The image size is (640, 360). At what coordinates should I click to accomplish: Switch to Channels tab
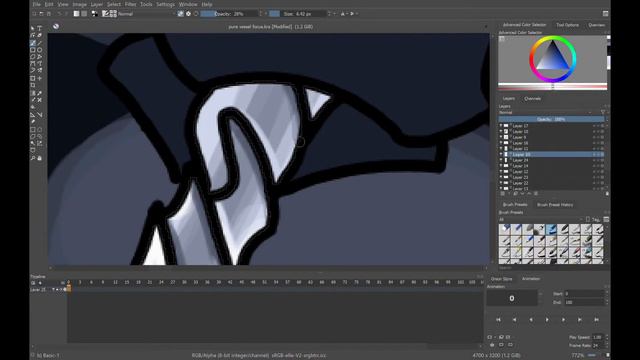(x=533, y=99)
